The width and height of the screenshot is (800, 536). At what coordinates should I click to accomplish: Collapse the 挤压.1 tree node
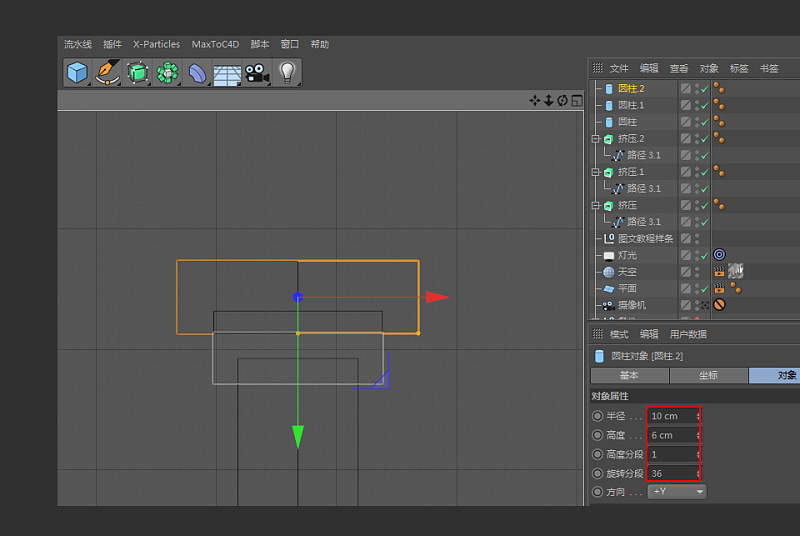tap(596, 172)
